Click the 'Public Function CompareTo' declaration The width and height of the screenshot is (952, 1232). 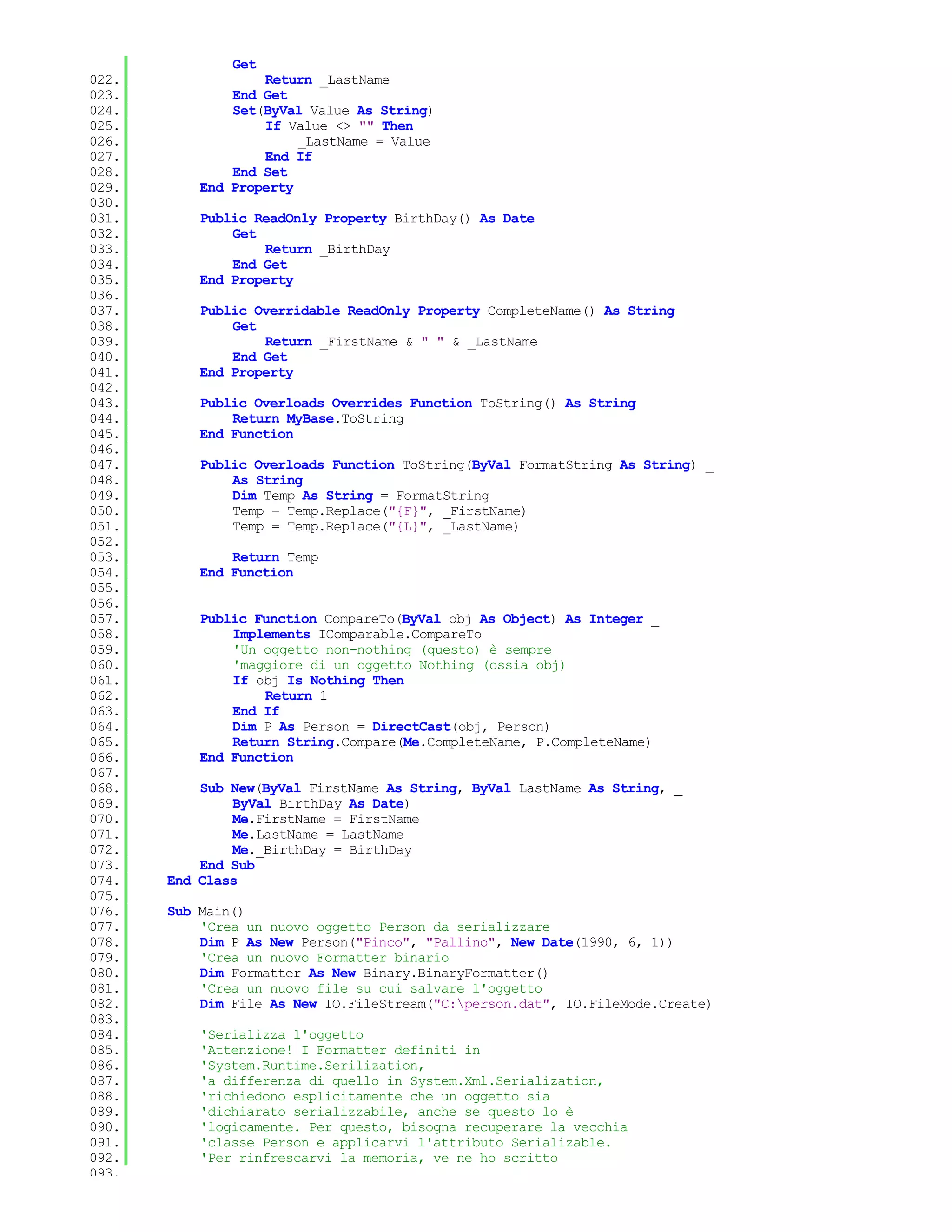[x=429, y=619]
